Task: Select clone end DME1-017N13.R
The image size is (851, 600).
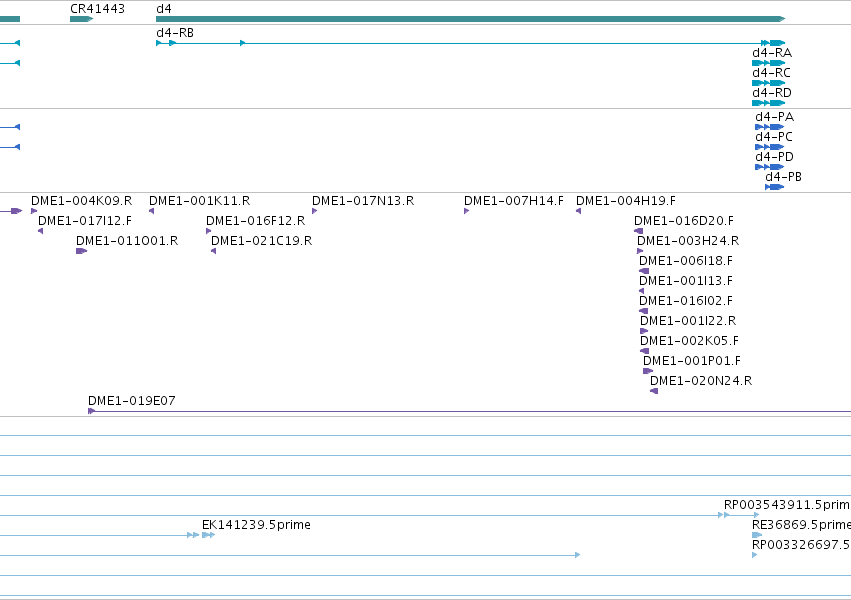Action: click(x=315, y=211)
